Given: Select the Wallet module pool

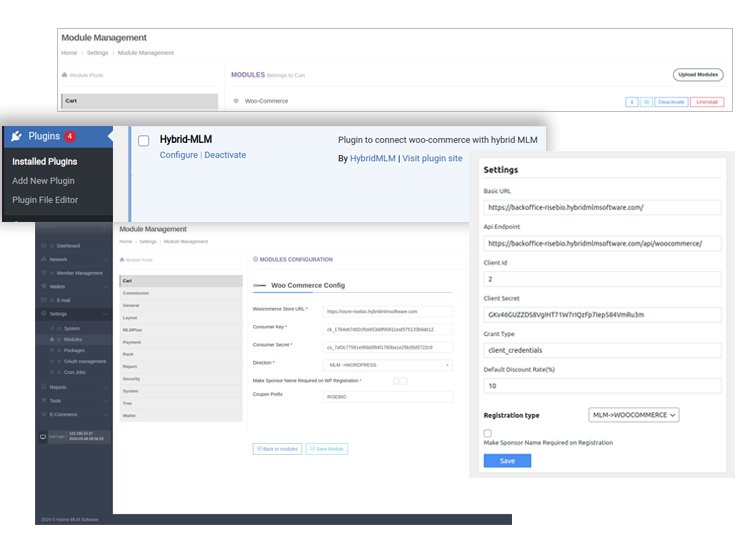Looking at the screenshot, I should click(181, 416).
